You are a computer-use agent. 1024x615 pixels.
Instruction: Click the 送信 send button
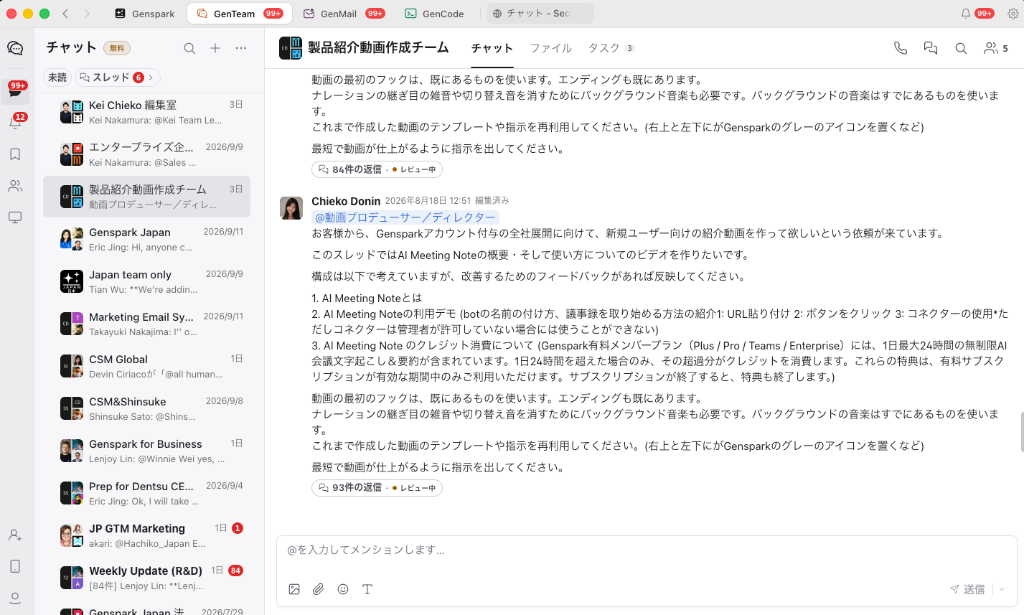point(967,589)
